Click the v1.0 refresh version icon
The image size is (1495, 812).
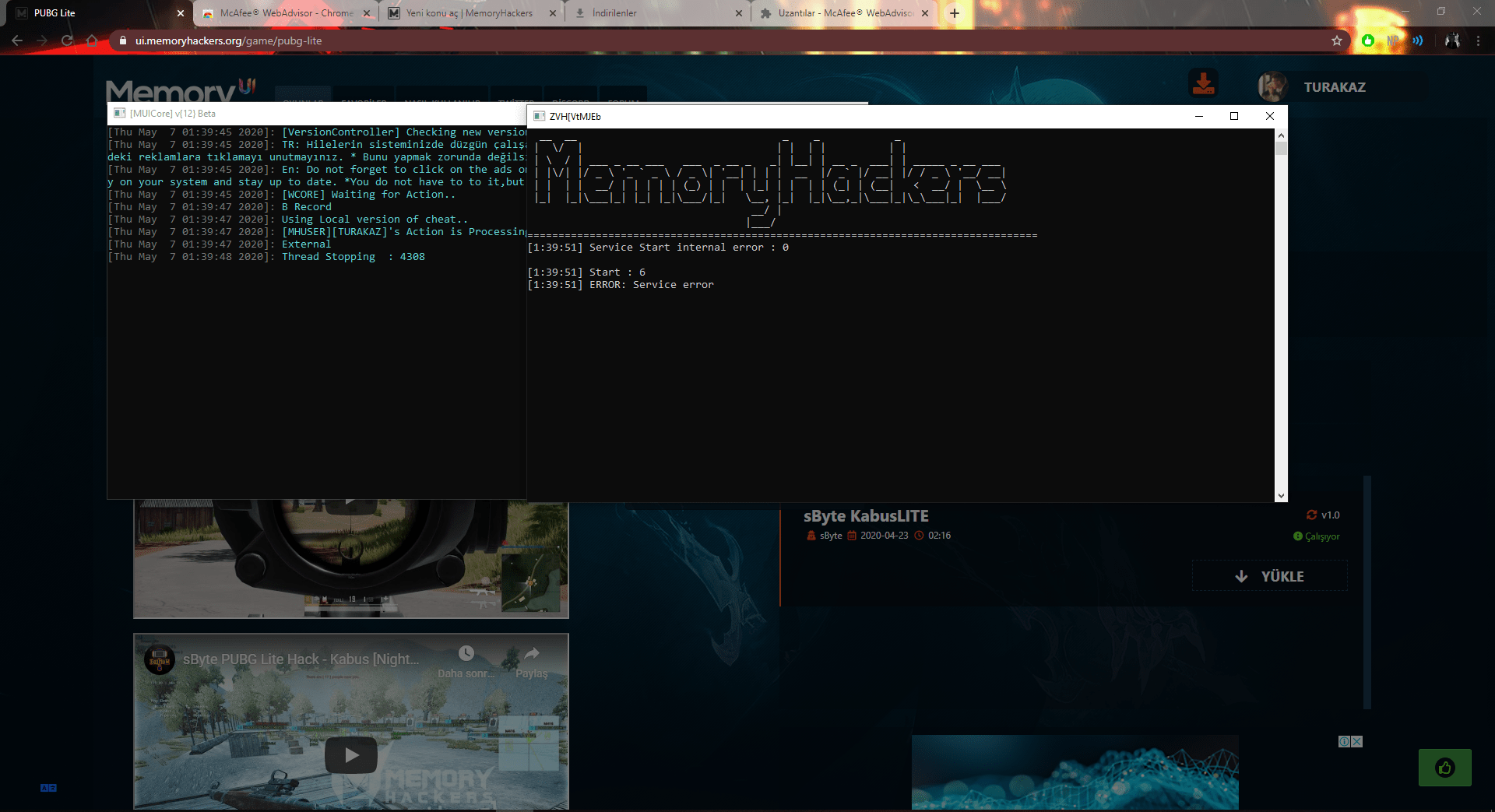[x=1312, y=515]
